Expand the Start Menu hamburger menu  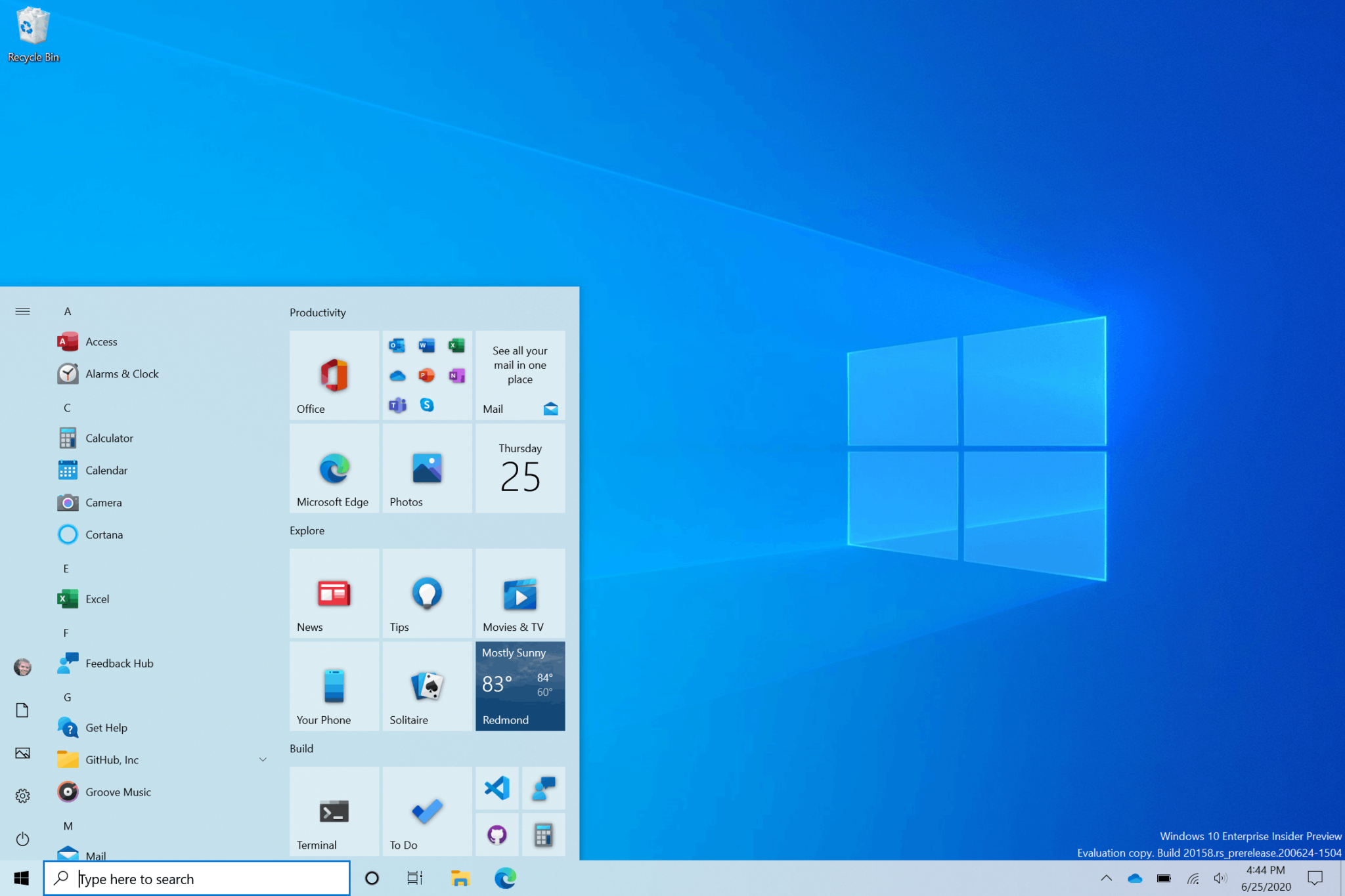coord(22,310)
